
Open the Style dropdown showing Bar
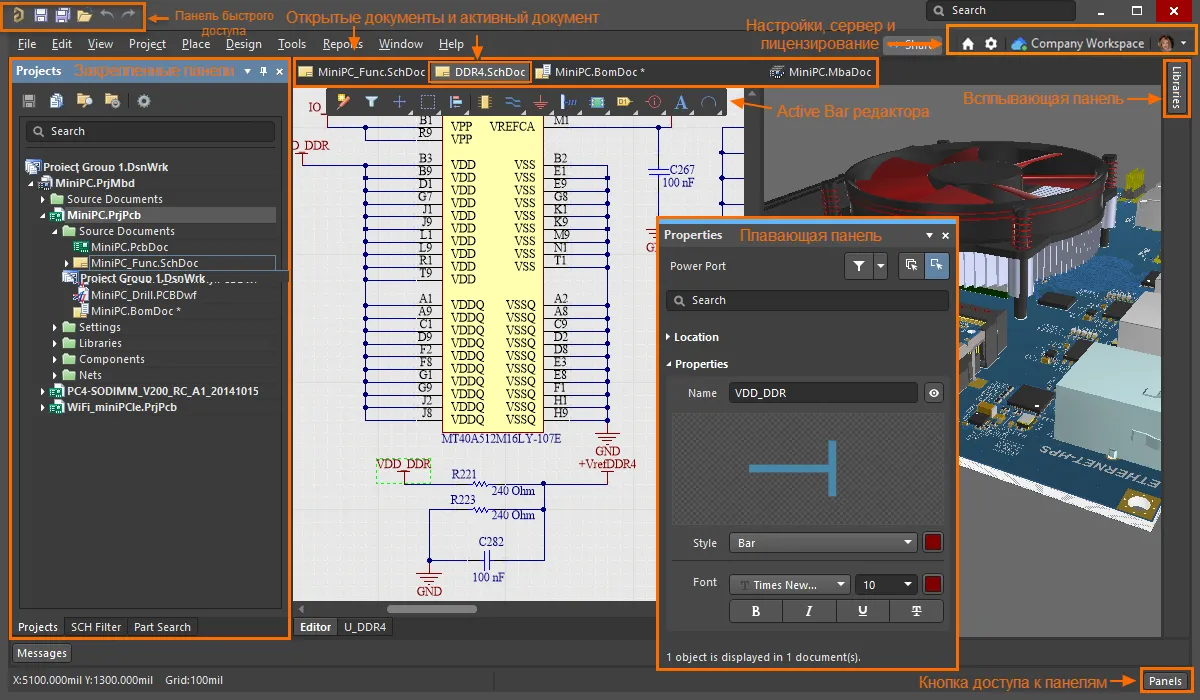tap(823, 543)
